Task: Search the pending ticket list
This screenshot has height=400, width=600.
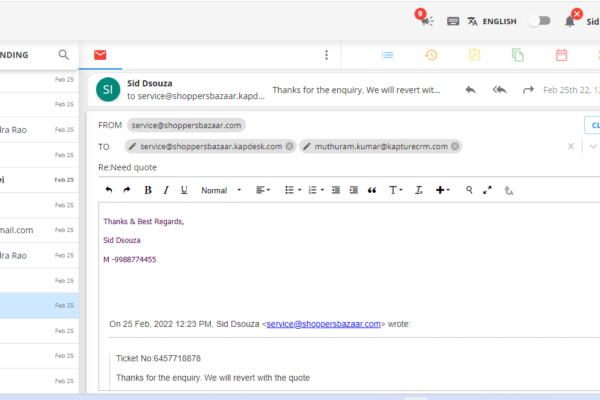Action: (x=64, y=55)
